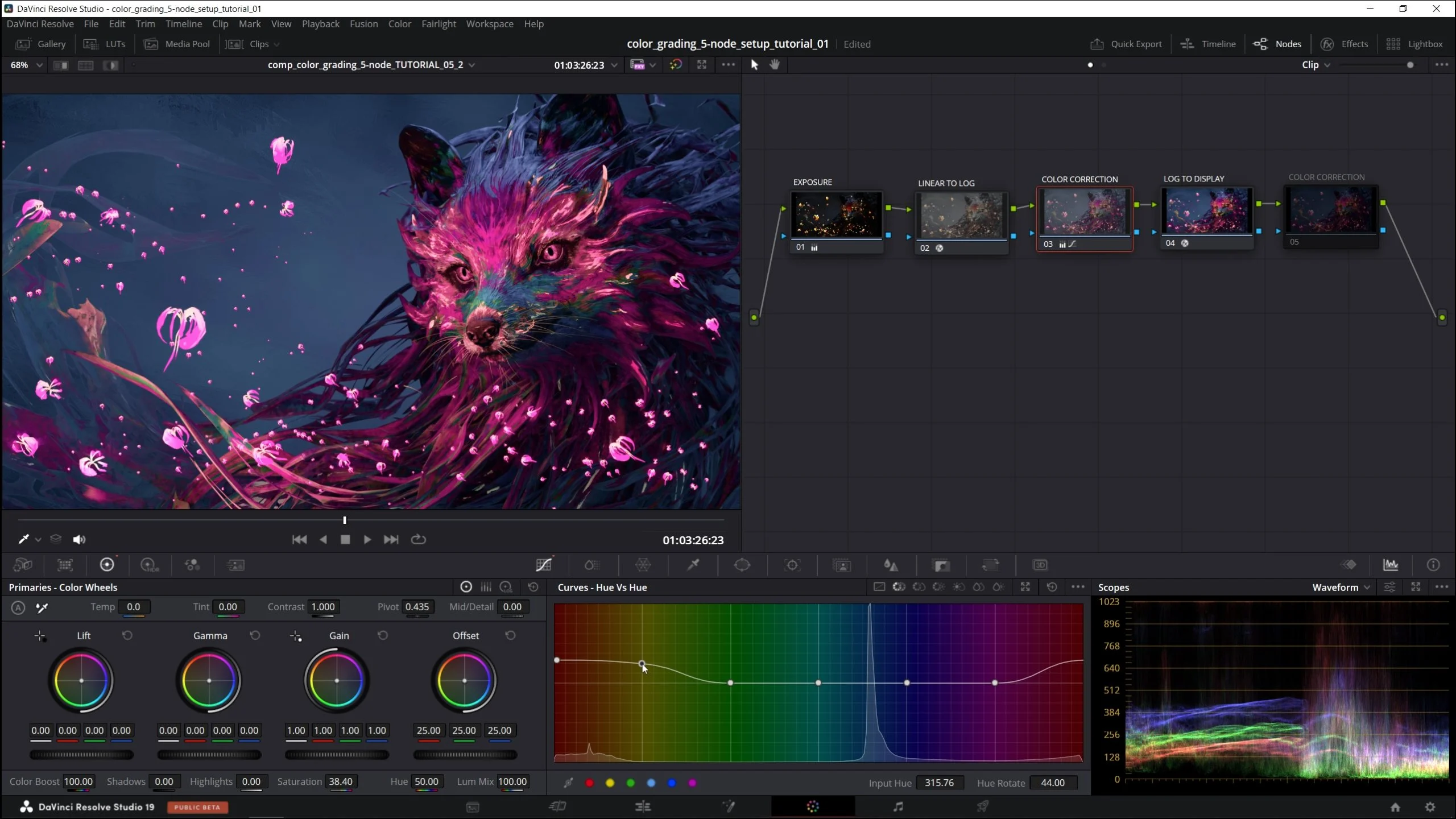Image resolution: width=1456 pixels, height=819 pixels.
Task: Select the Qualifier eyedropper palette icon
Action: coord(693,565)
